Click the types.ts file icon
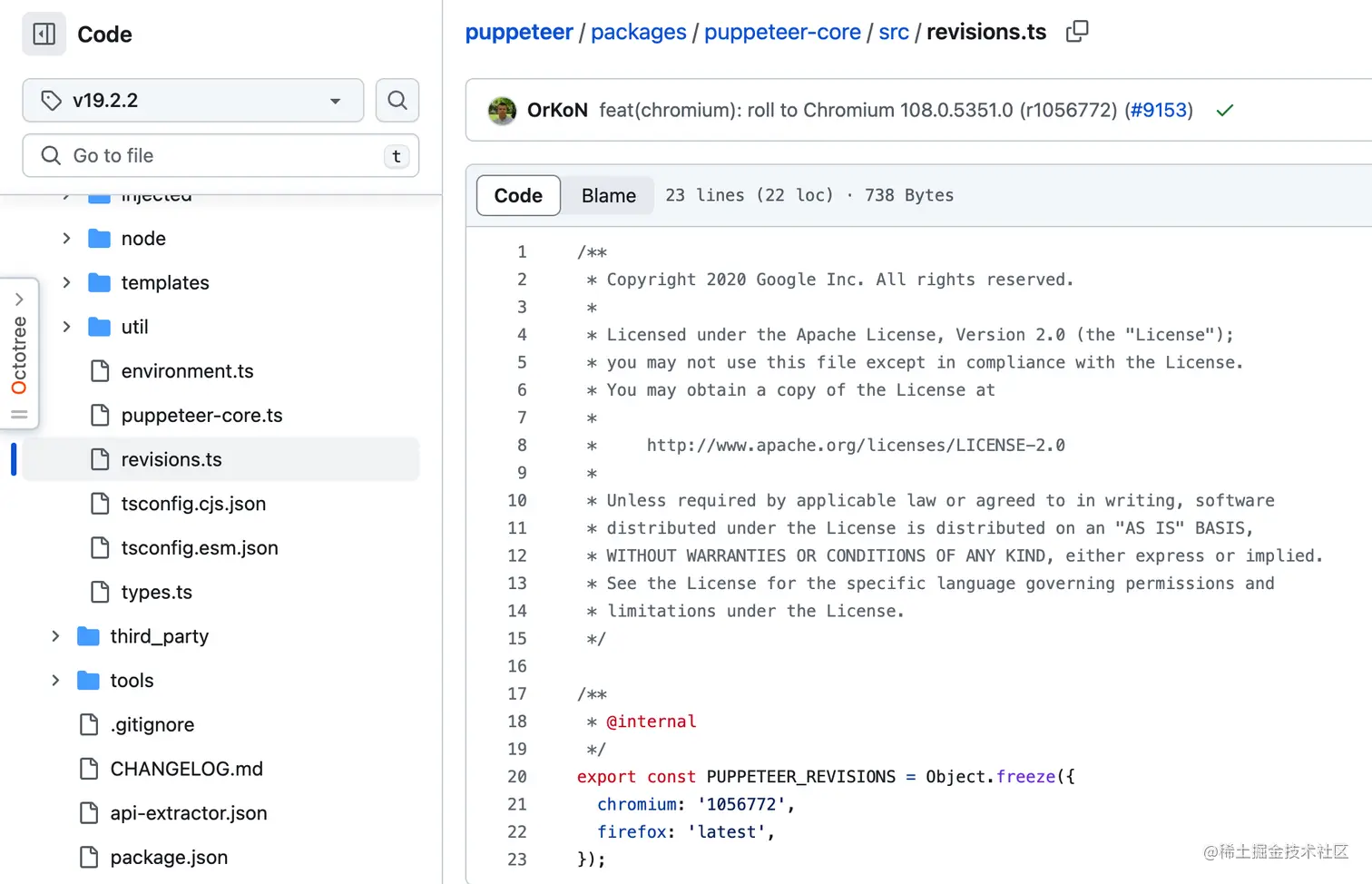Screen dimensions: 1372x884 [x=100, y=592]
